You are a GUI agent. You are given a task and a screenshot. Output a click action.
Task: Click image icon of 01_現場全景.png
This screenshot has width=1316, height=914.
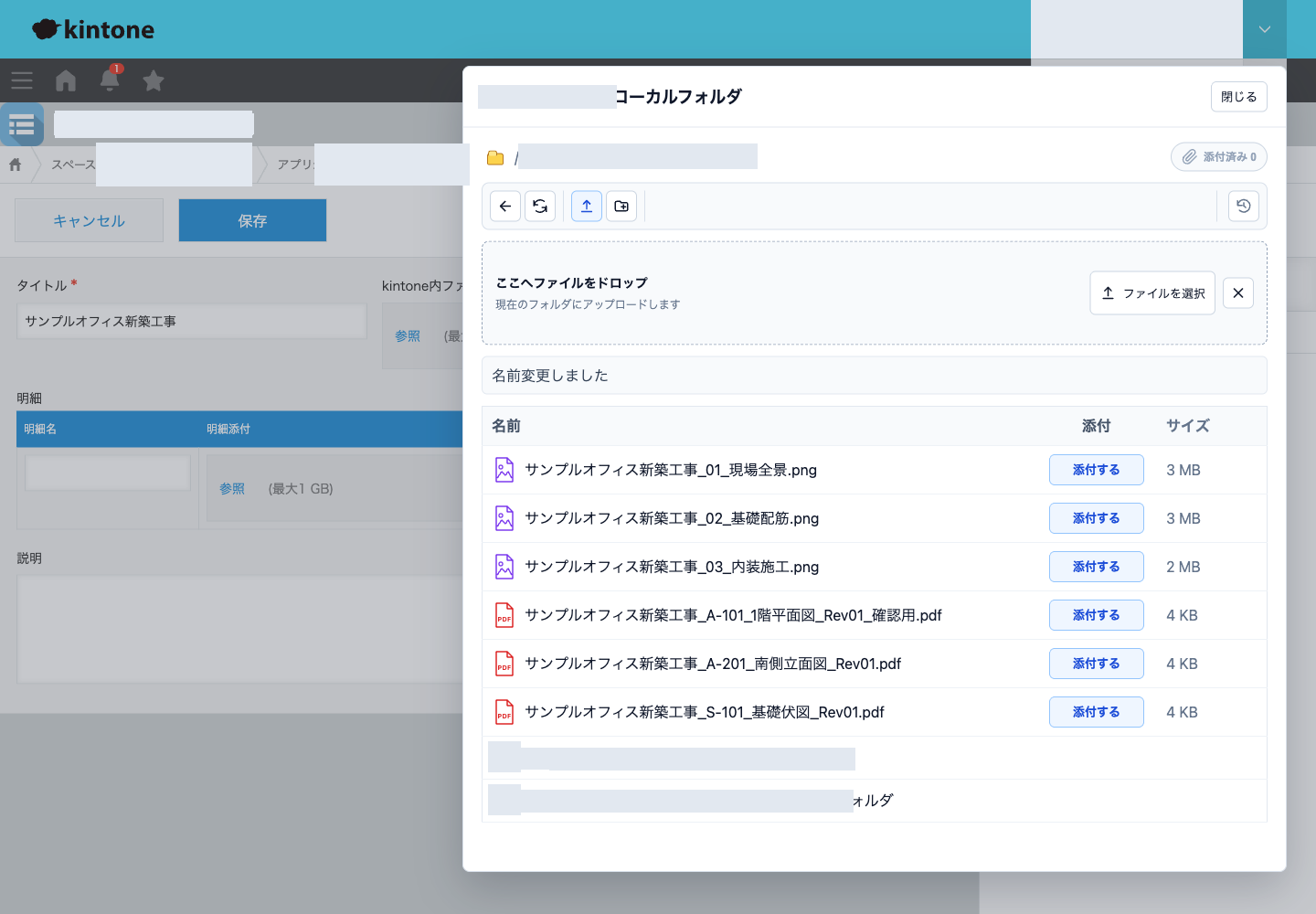504,470
